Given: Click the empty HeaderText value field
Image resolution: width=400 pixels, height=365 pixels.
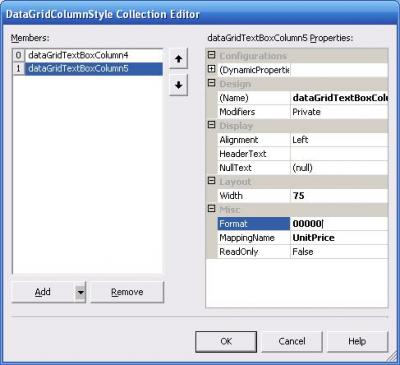Looking at the screenshot, I should click(339, 154).
